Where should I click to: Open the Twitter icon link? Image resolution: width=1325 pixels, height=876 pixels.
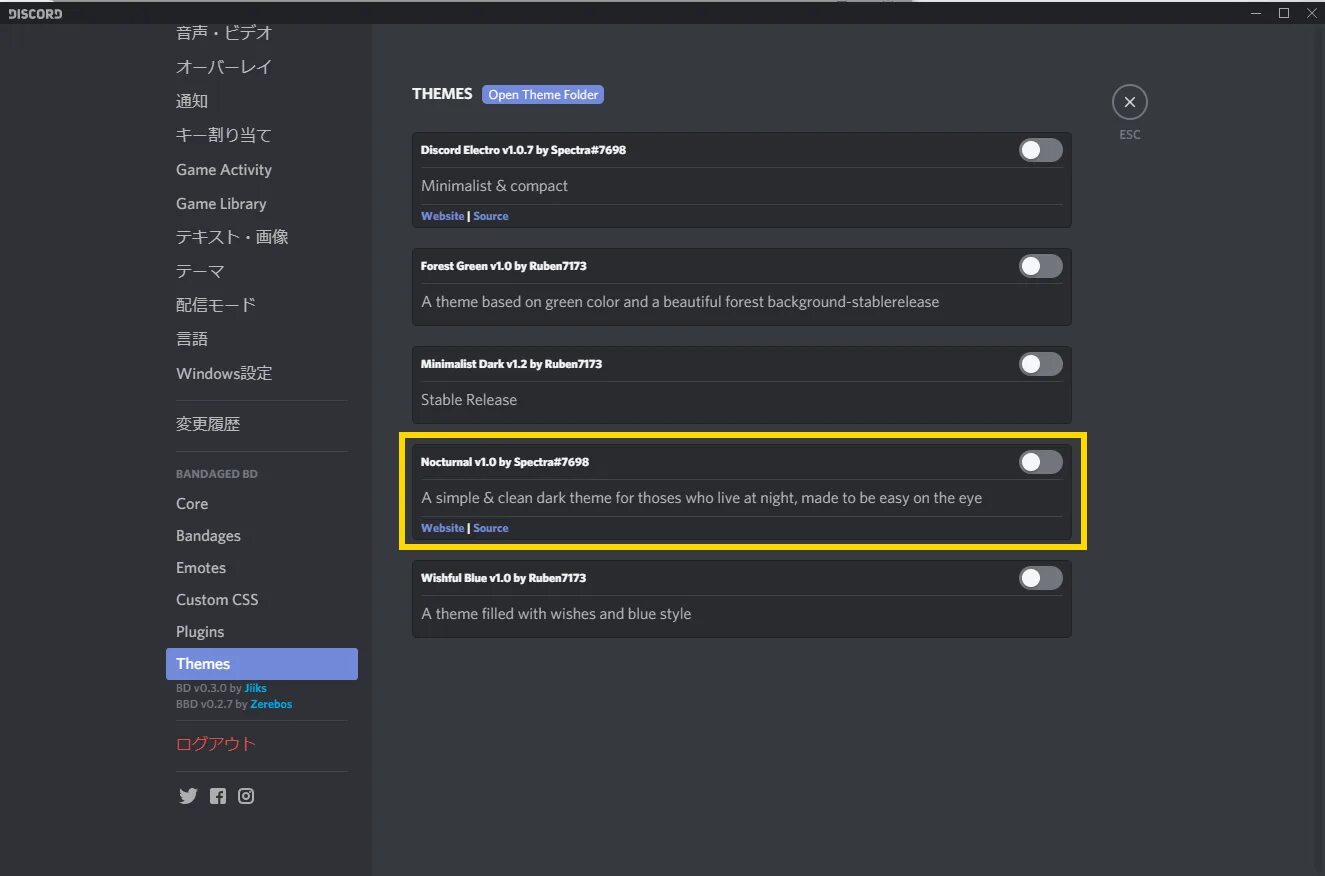pos(188,796)
